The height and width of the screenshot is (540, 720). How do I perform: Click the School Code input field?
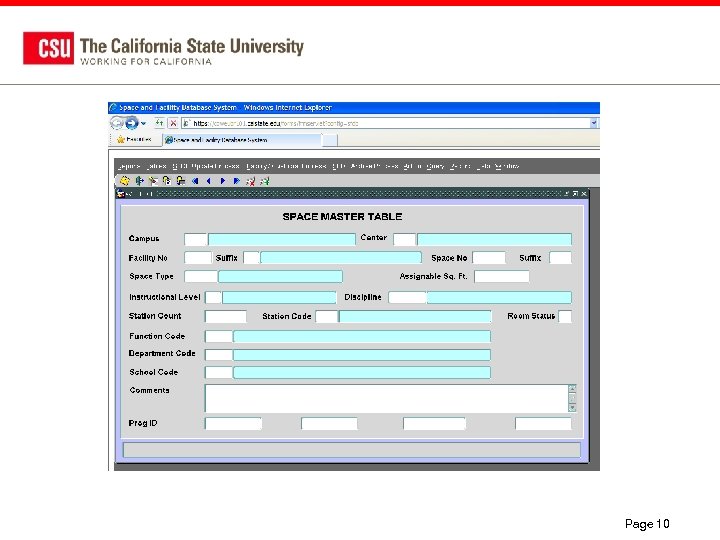[x=219, y=372]
